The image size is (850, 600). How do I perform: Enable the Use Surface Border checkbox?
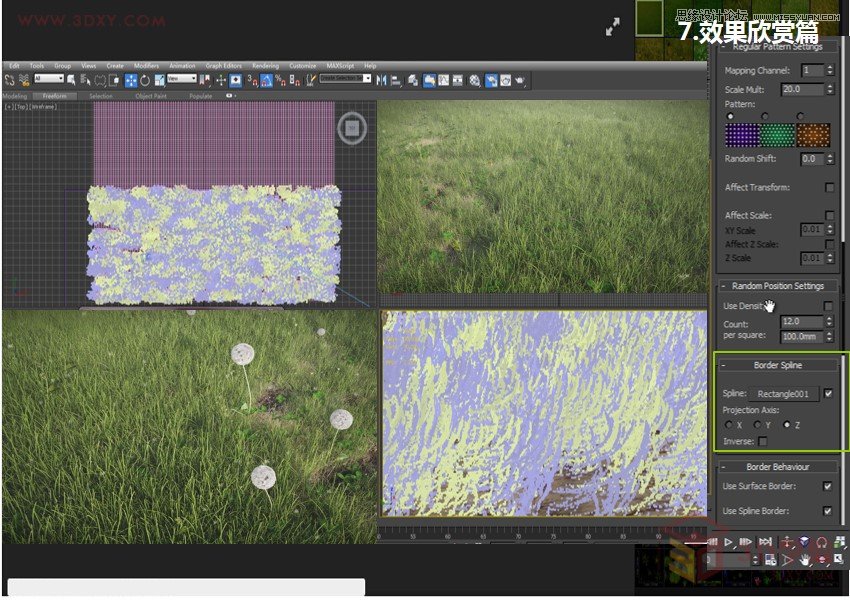coord(828,487)
